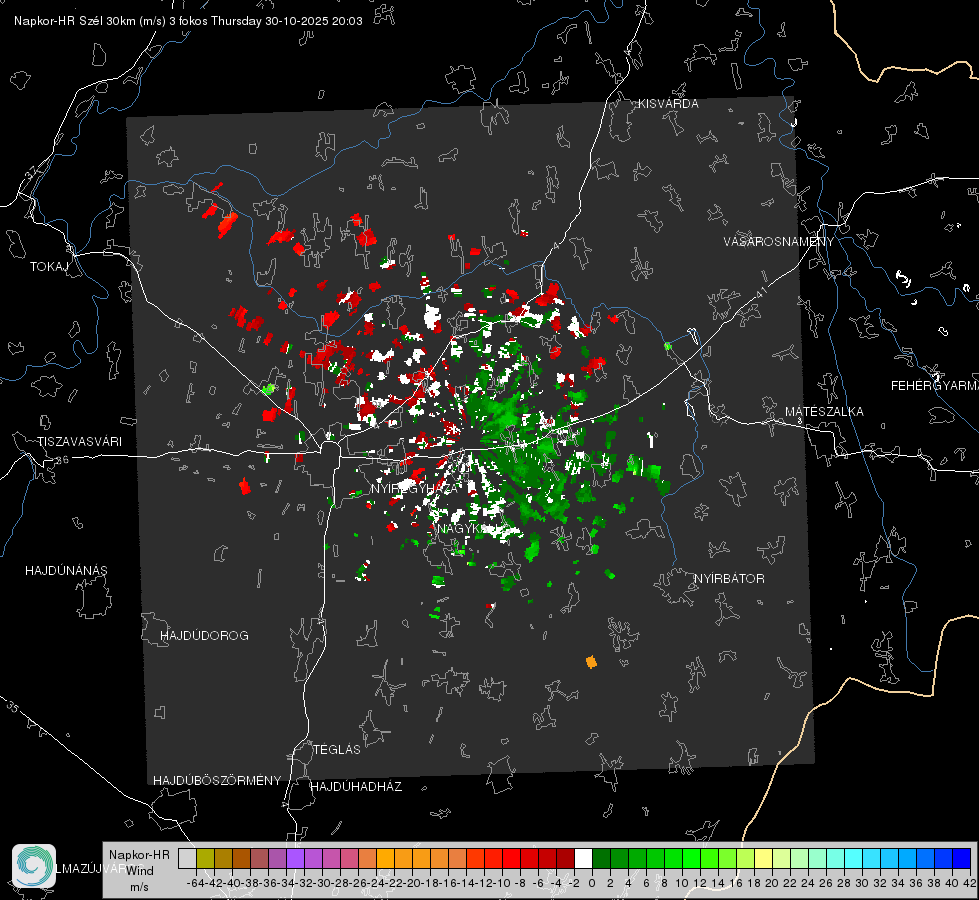Click the MÁTÉSZALKA city label
The height and width of the screenshot is (900, 979).
point(824,412)
